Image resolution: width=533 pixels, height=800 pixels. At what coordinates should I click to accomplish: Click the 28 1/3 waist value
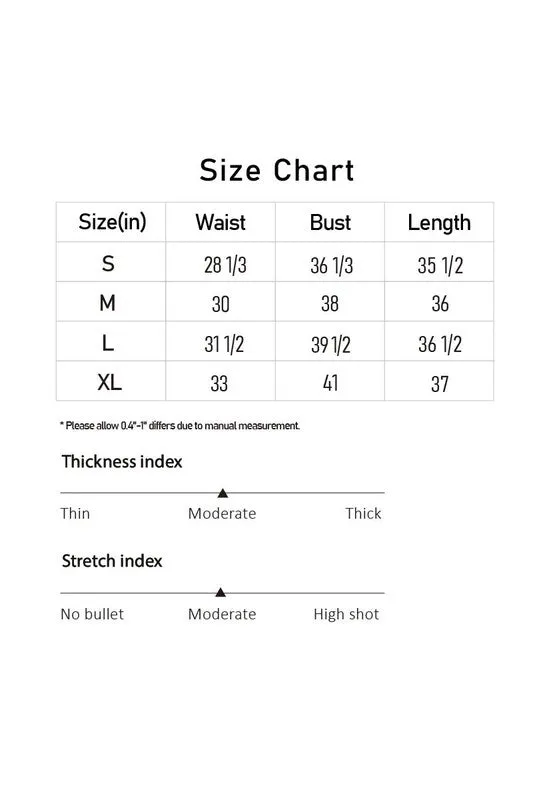click(x=225, y=265)
